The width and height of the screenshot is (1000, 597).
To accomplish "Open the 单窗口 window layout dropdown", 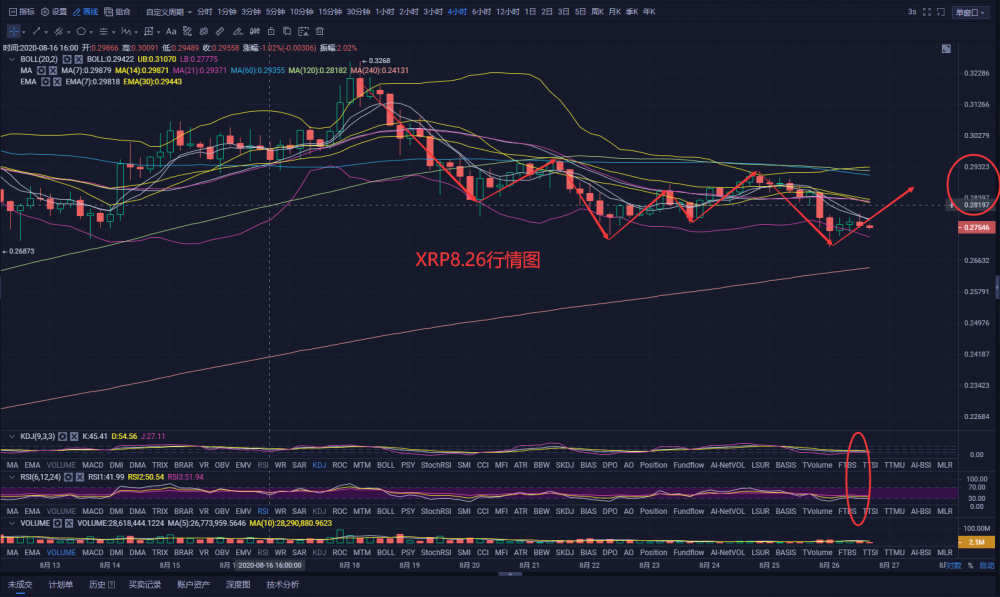I will point(970,13).
